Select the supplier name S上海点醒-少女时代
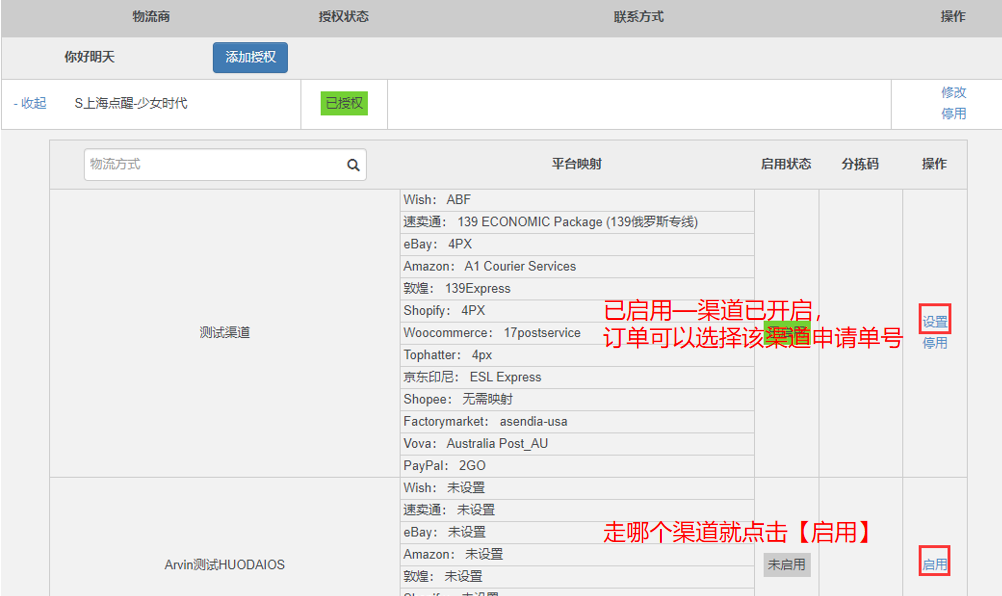 (131, 103)
